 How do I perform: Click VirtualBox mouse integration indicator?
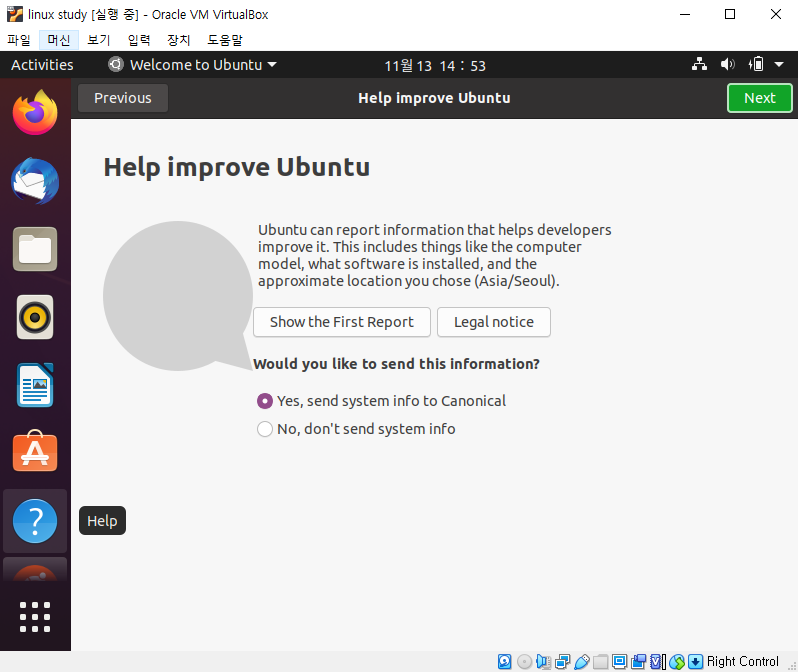point(677,661)
